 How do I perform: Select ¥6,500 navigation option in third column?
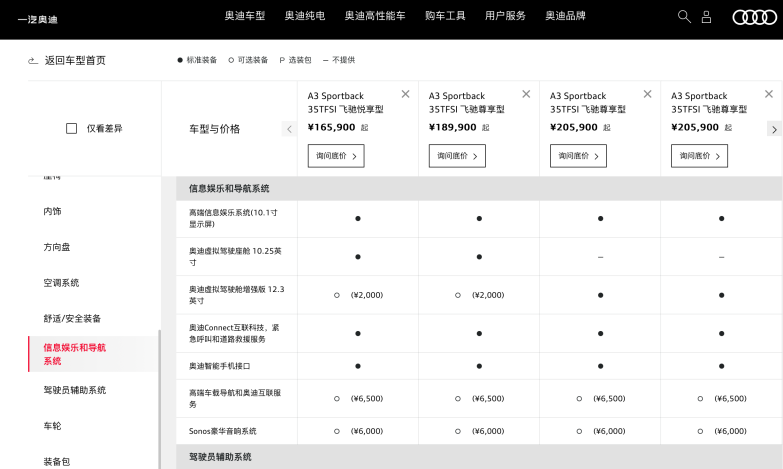[579, 399]
